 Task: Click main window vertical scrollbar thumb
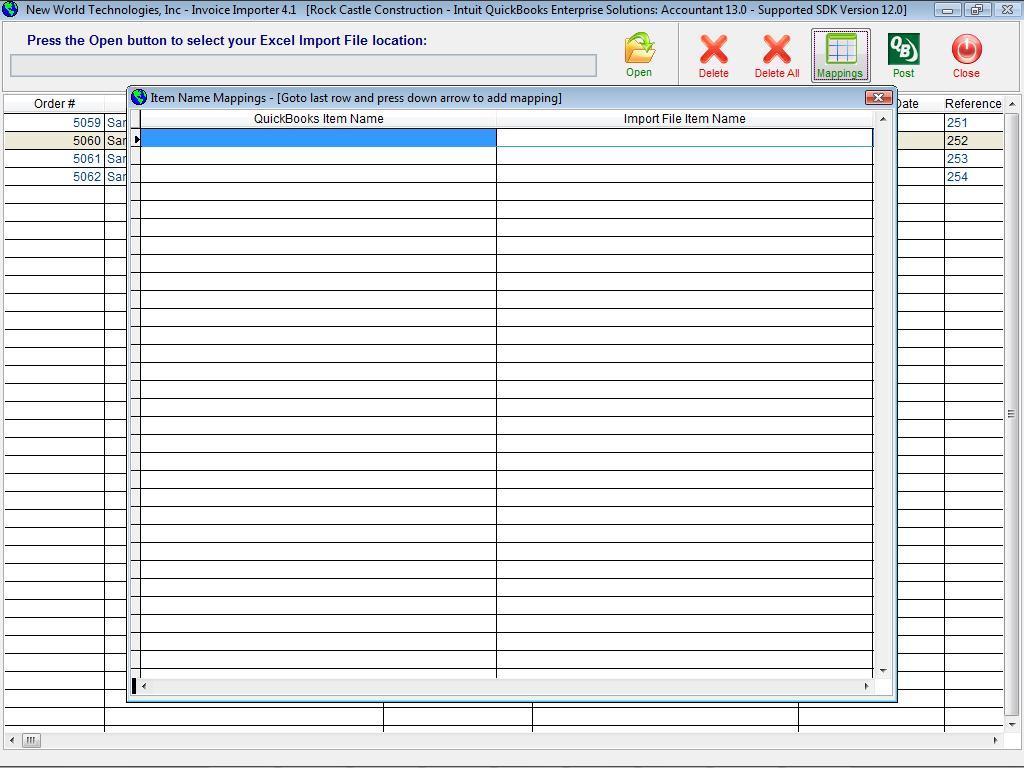pos(1012,414)
